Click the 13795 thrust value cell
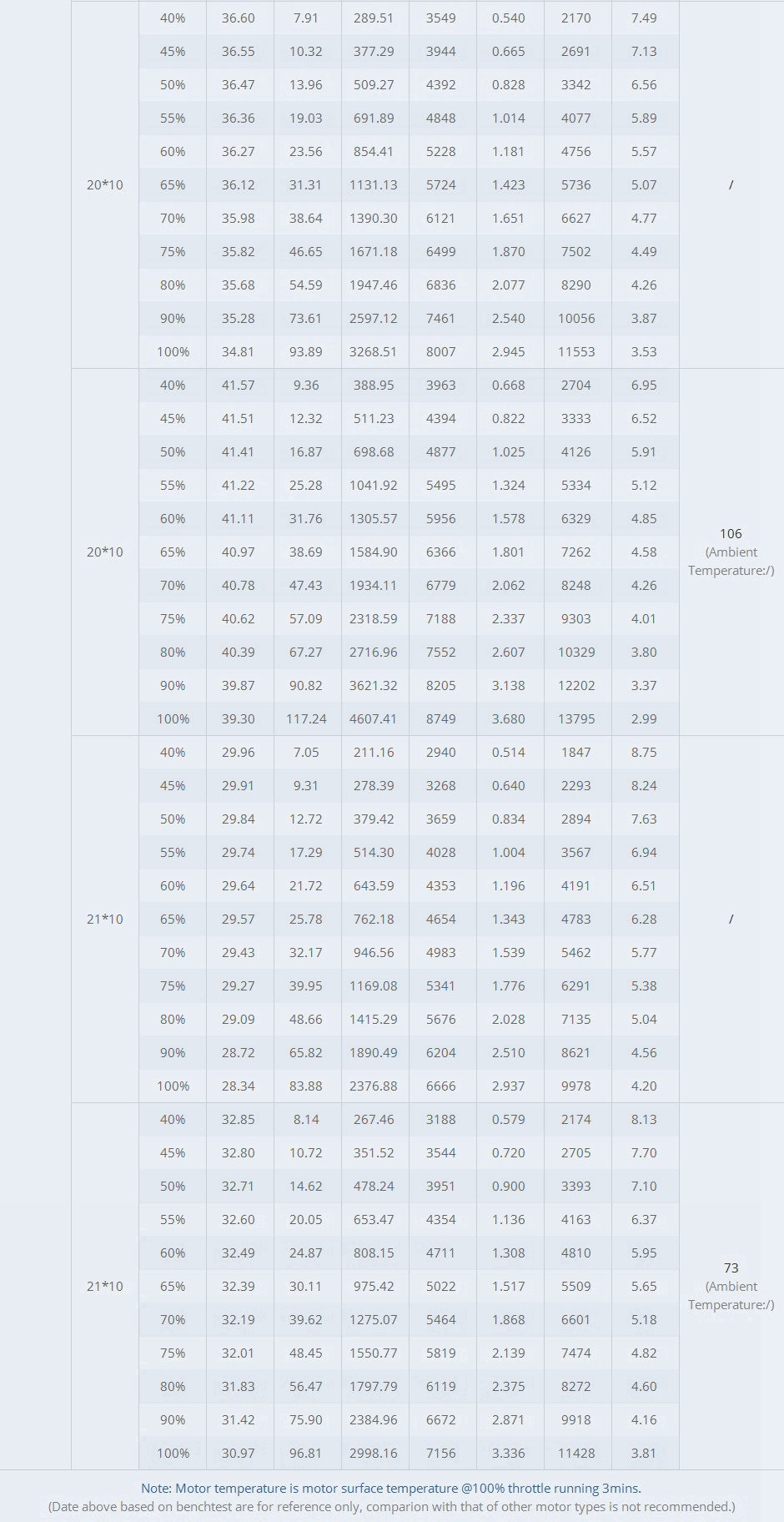 [x=576, y=718]
